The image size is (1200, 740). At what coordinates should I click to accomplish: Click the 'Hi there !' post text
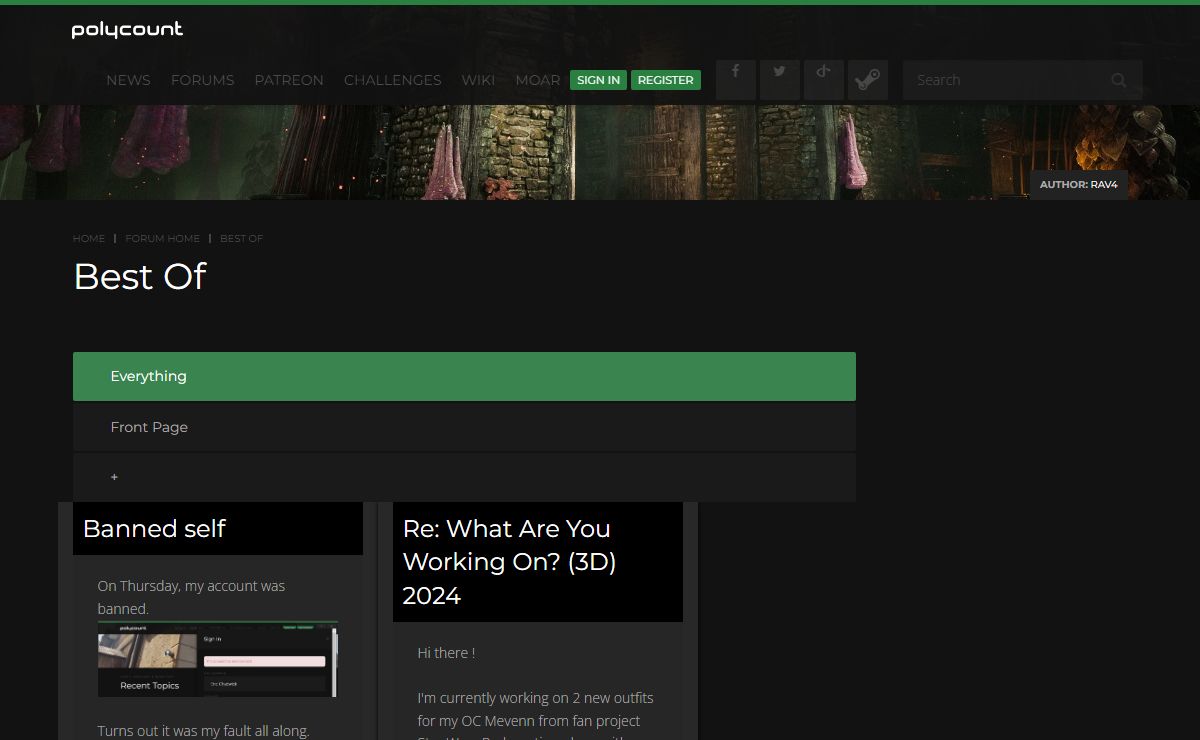point(446,653)
